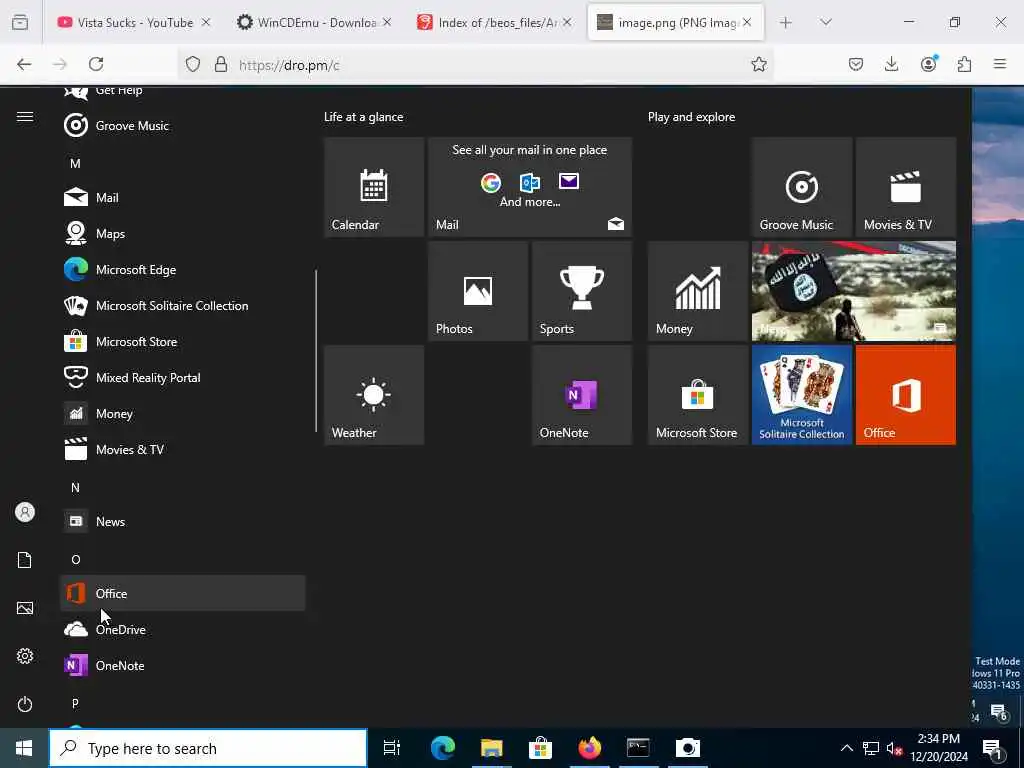Viewport: 1024px width, 768px height.
Task: Open Command Prompt on taskbar
Action: [x=638, y=748]
